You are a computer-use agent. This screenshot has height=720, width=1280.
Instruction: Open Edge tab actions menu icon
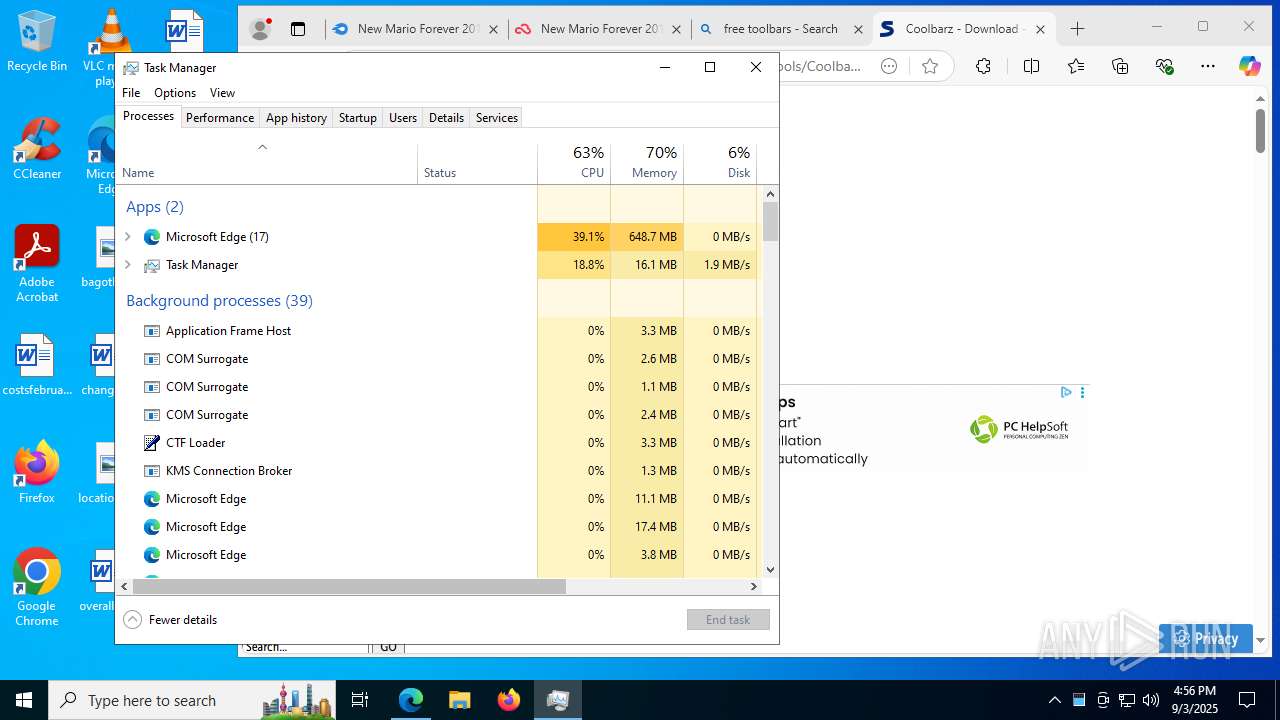[298, 29]
